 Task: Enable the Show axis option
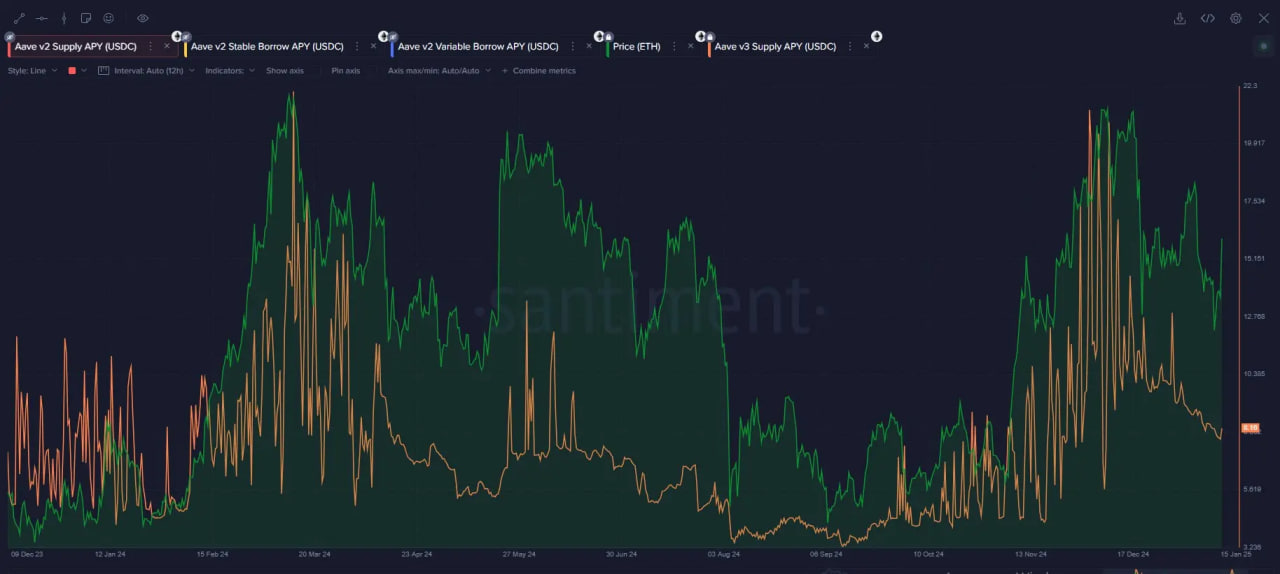[284, 71]
